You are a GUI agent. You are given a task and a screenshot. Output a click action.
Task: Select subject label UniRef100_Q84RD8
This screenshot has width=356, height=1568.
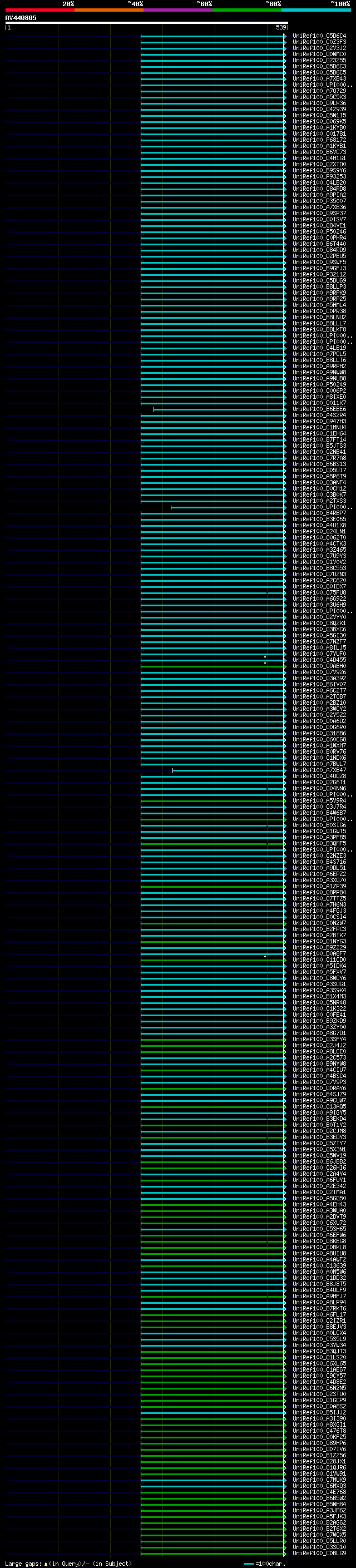[319, 189]
